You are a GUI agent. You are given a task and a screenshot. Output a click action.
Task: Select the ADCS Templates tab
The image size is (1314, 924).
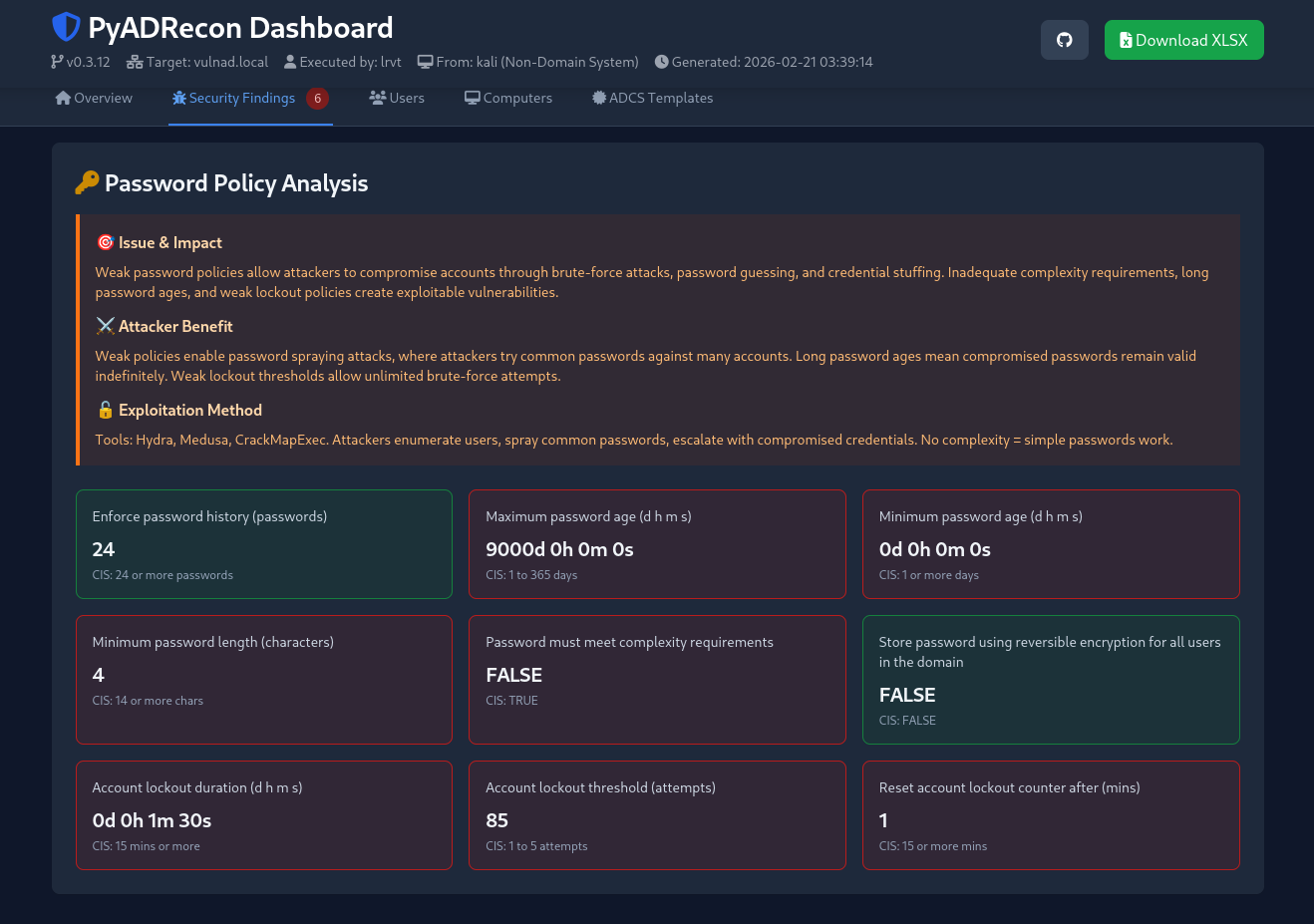click(x=652, y=98)
